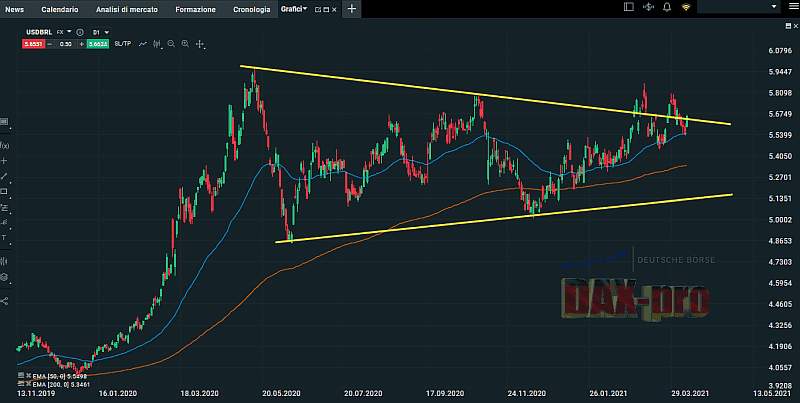Viewport: 800px width, 403px height.
Task: Click the zoom in magnifier icon
Action: (185, 44)
